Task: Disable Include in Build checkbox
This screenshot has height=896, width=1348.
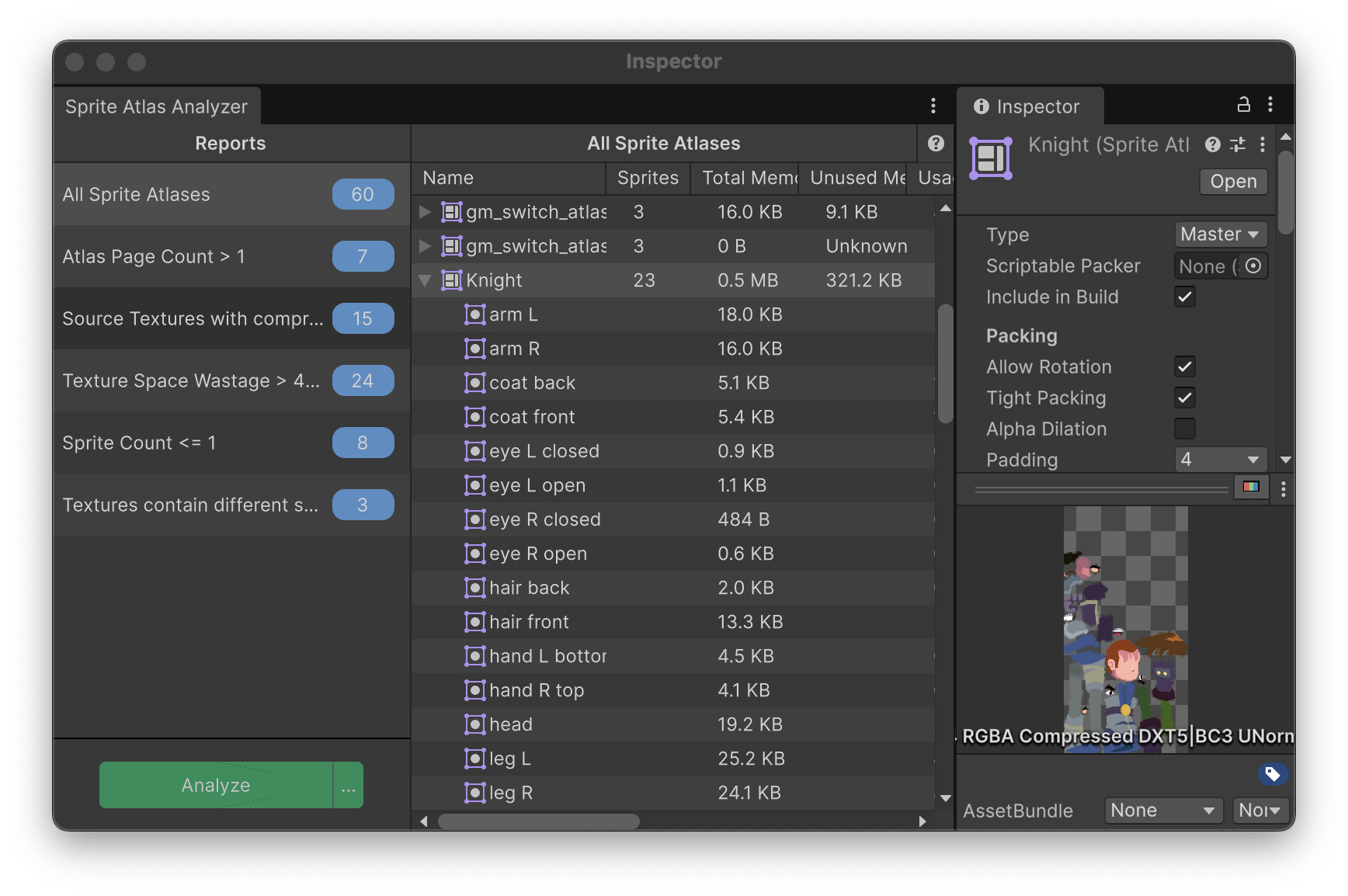Action: tap(1184, 297)
